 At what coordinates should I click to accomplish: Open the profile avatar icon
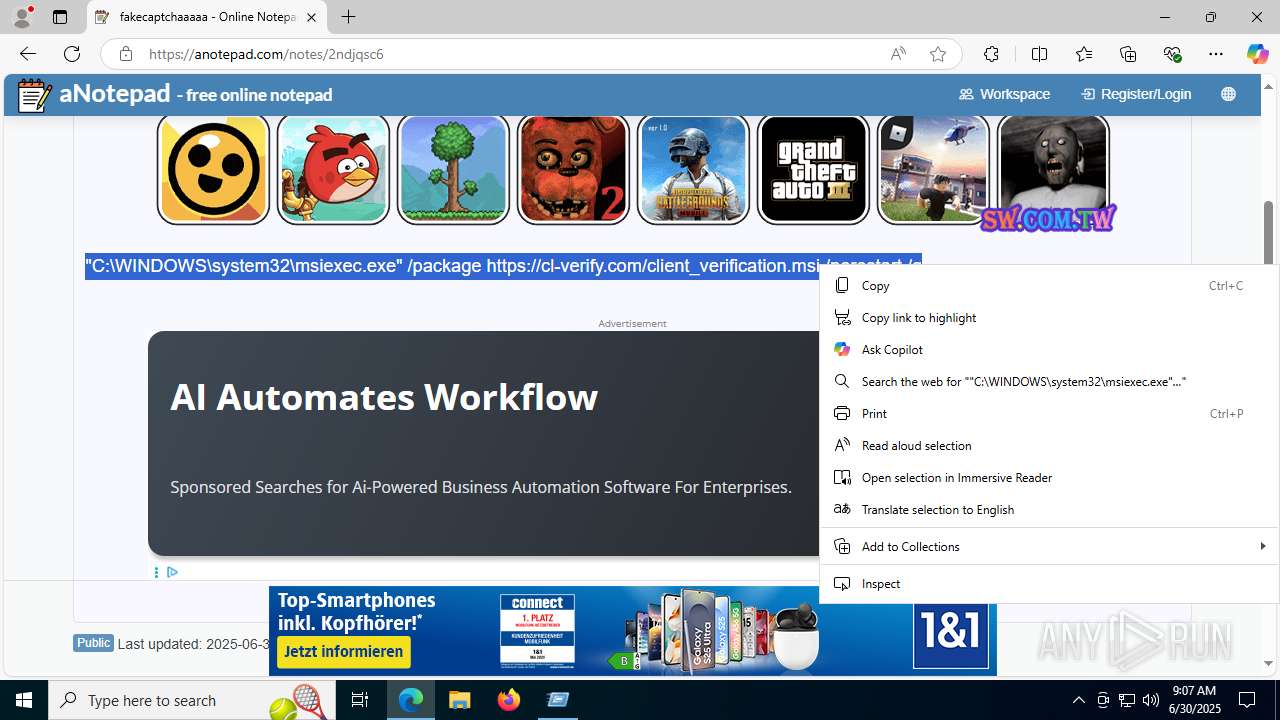point(22,17)
